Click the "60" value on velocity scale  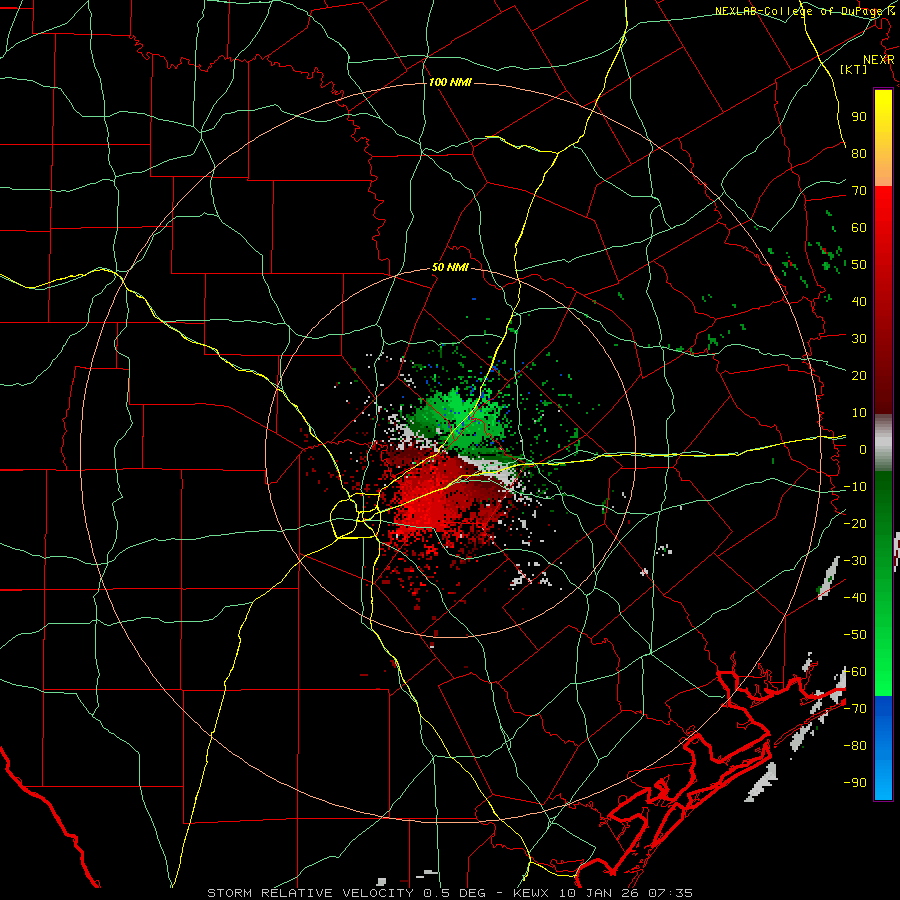pos(859,227)
